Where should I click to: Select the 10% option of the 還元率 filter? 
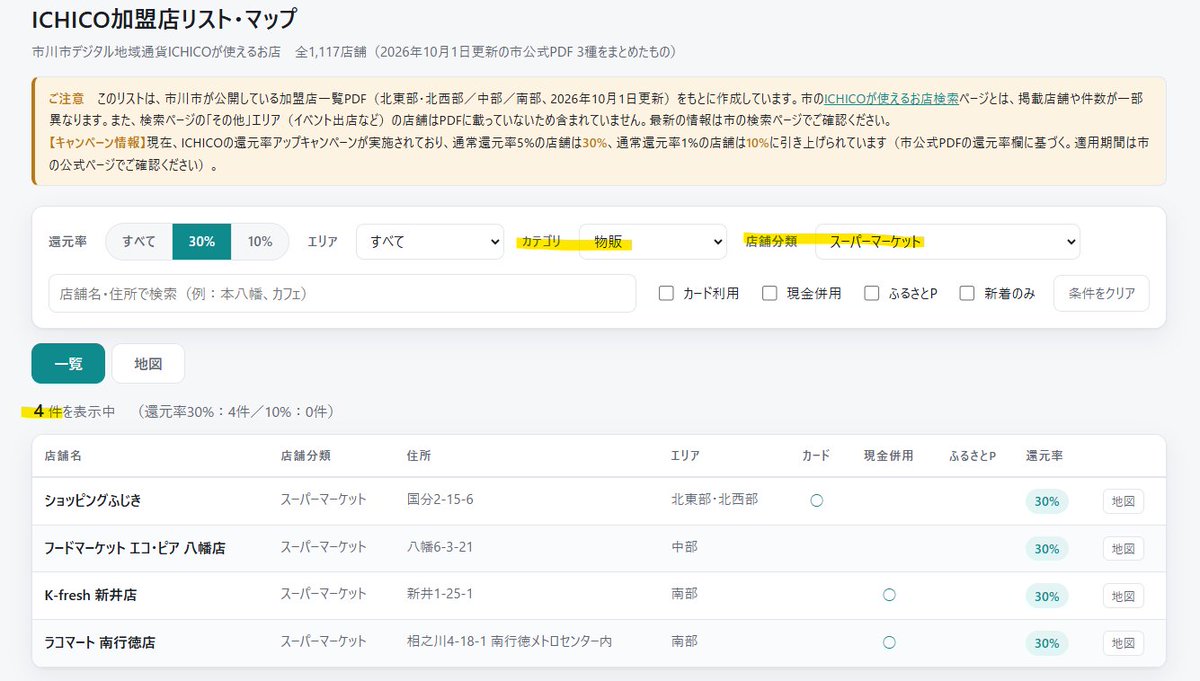(260, 241)
